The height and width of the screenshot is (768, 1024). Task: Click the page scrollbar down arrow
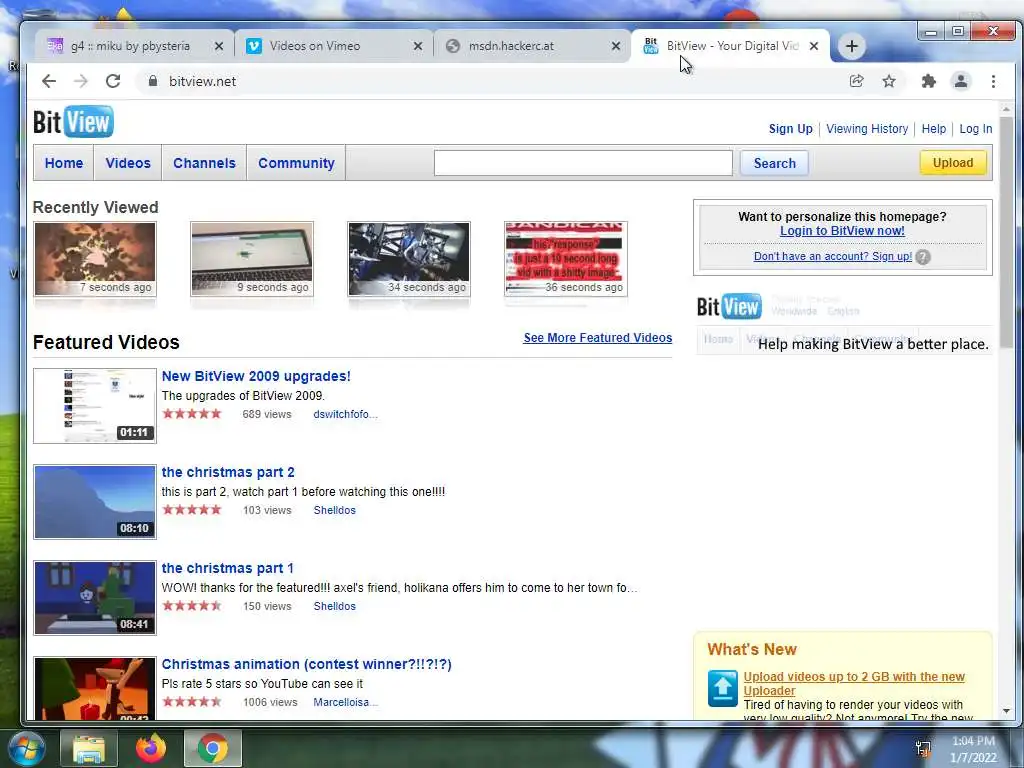pyautogui.click(x=1006, y=711)
